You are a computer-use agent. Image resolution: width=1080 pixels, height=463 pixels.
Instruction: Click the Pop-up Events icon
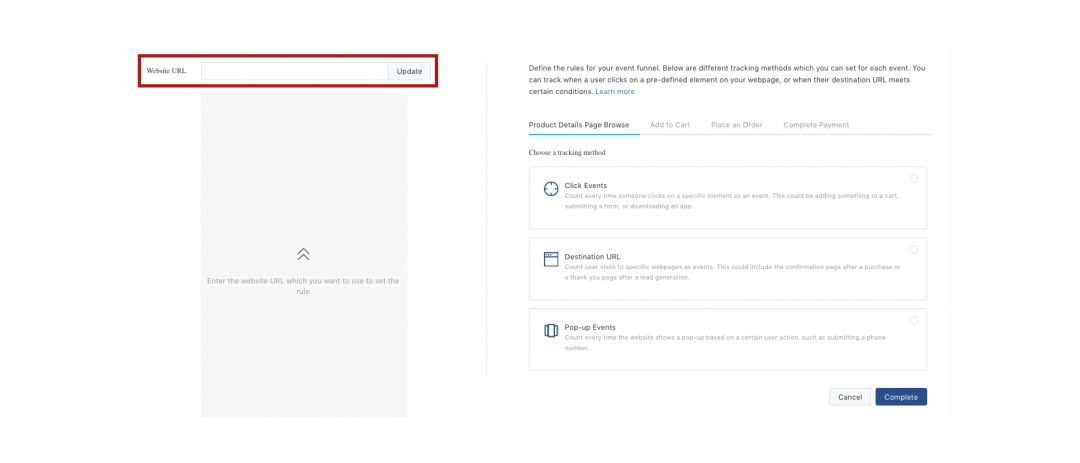tap(551, 330)
